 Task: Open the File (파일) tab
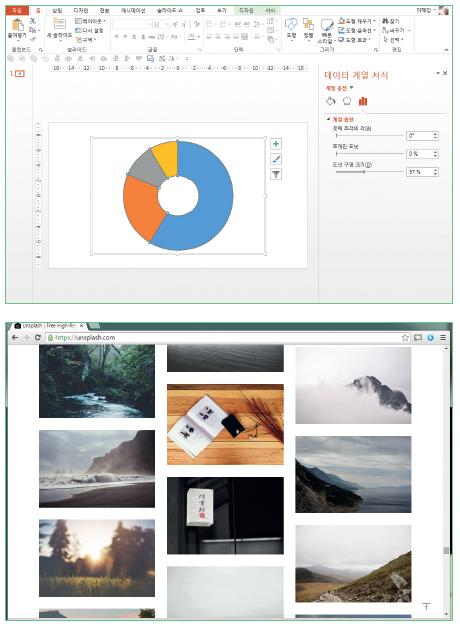tap(17, 10)
